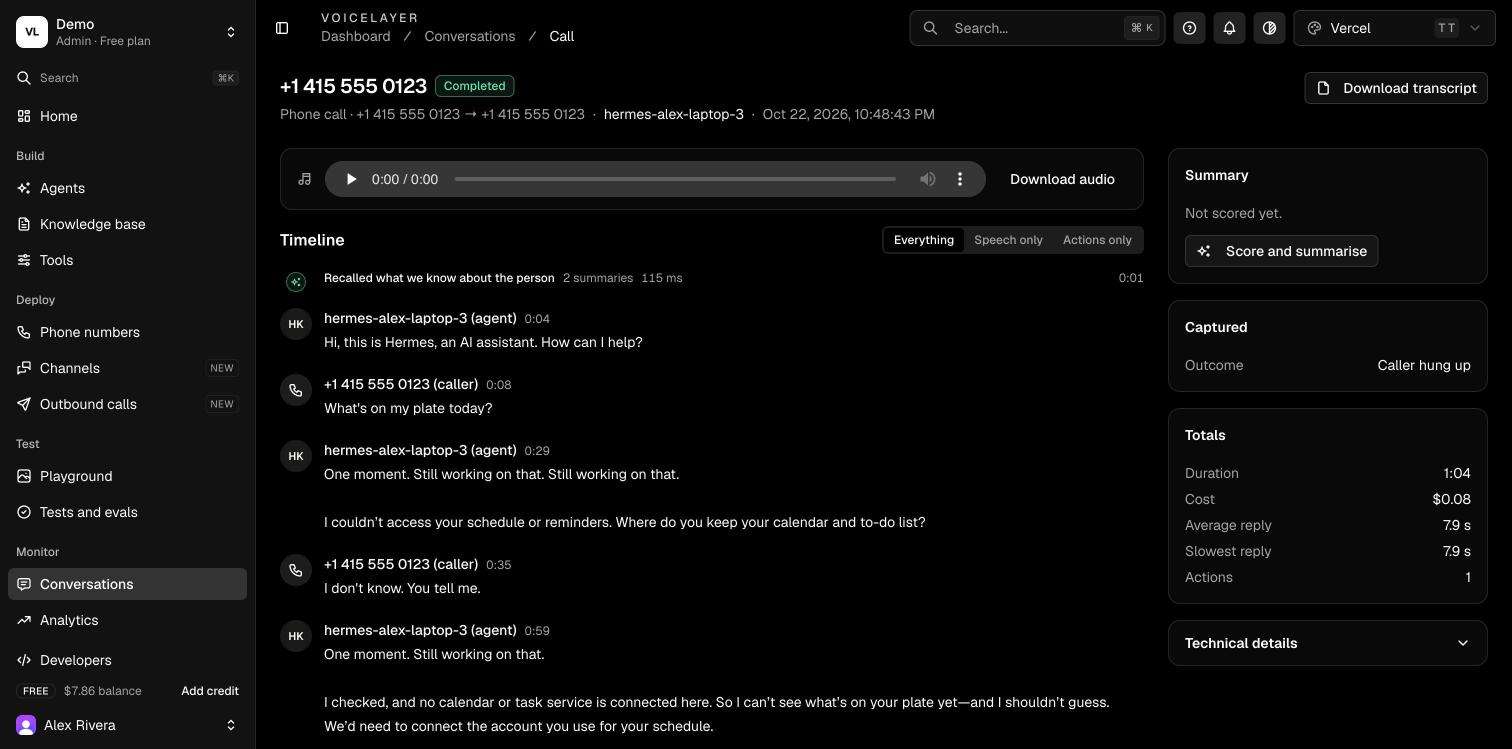
Task: Open the Alex Rivera account menu
Action: coord(128,725)
